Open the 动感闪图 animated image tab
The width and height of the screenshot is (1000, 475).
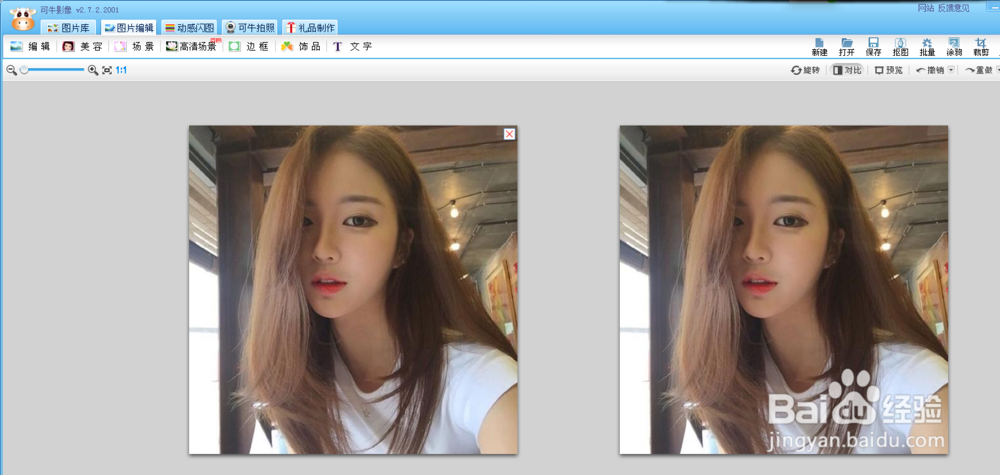pyautogui.click(x=189, y=27)
